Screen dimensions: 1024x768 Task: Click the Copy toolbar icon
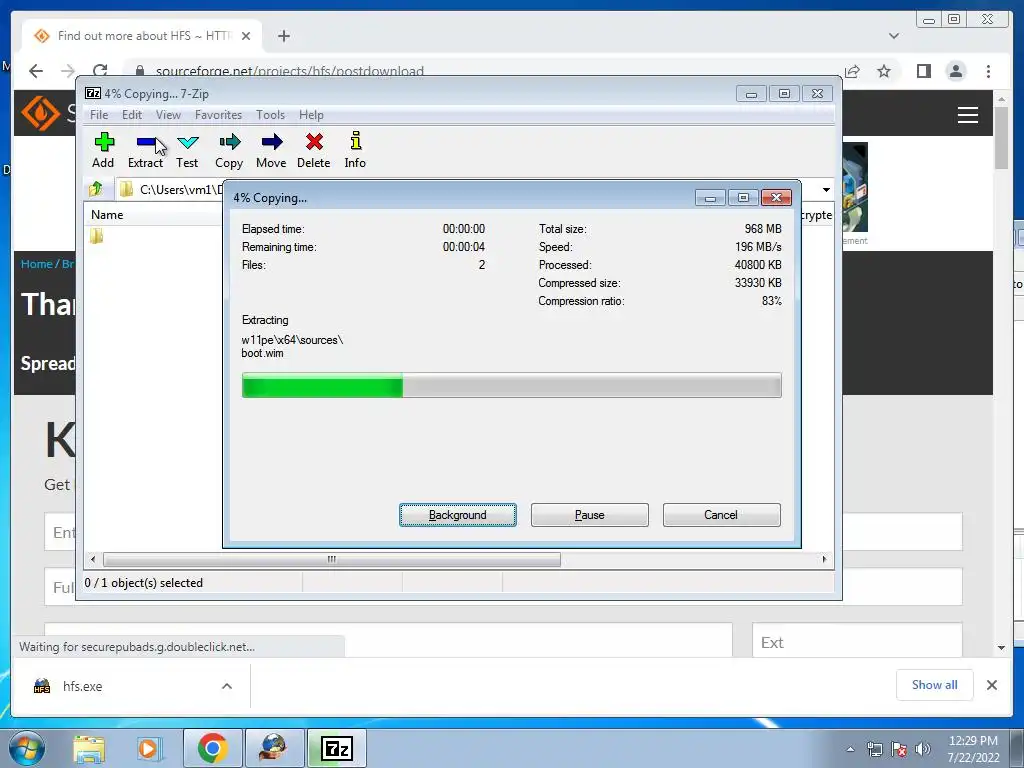[x=229, y=150]
